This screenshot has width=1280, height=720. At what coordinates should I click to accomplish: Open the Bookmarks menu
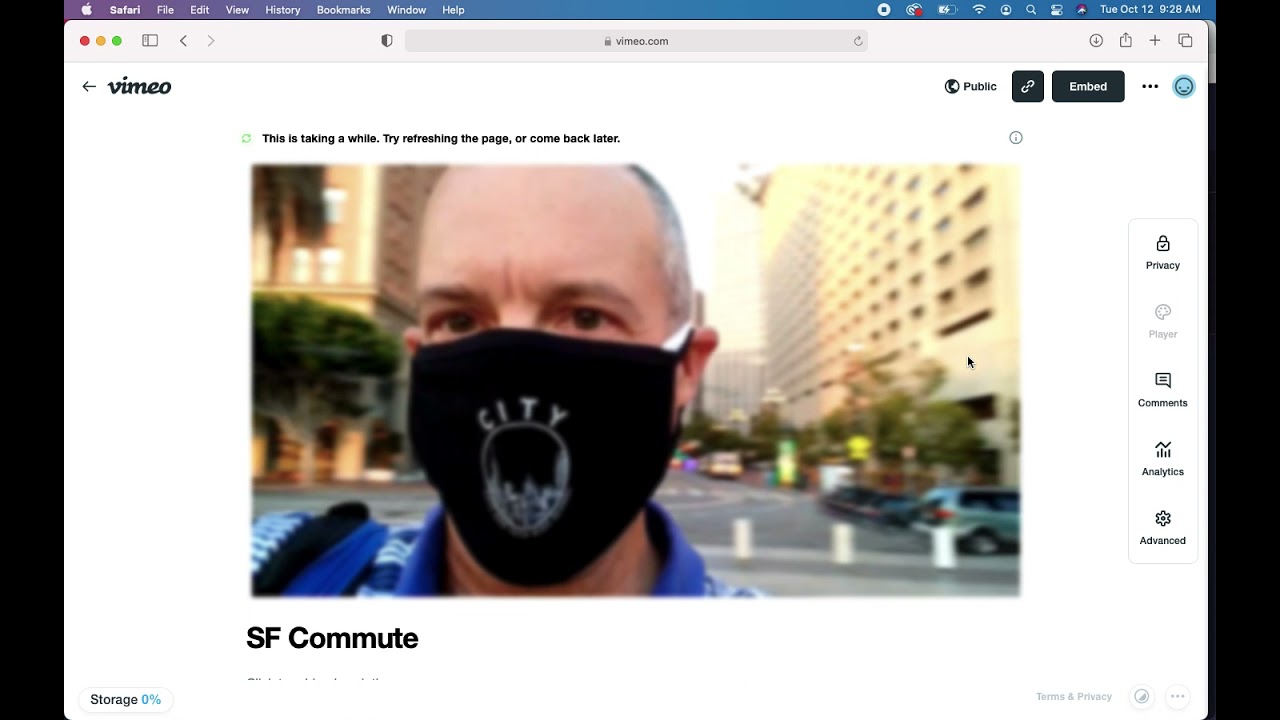click(343, 10)
